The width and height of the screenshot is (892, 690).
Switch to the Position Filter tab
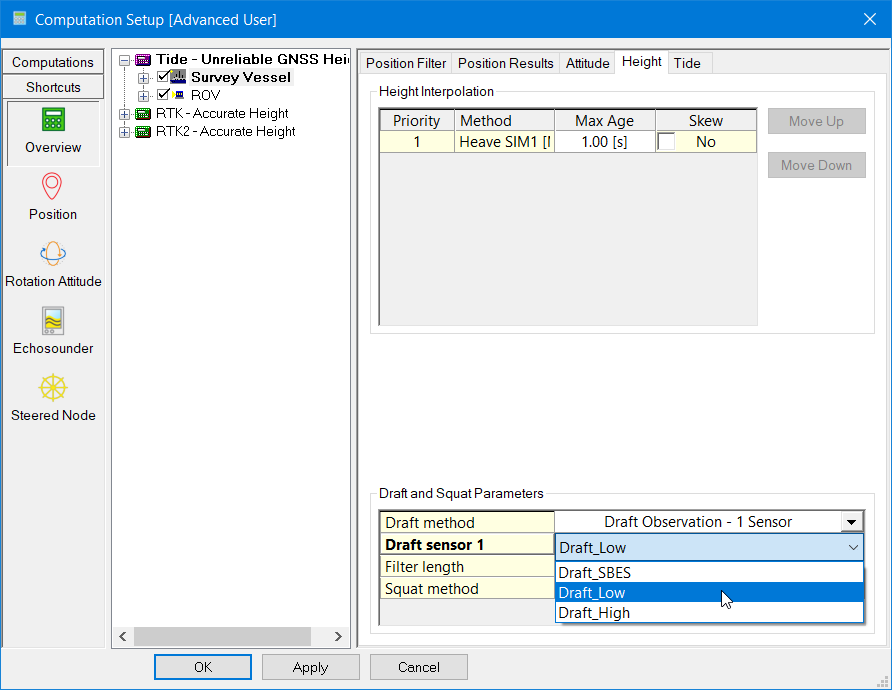pyautogui.click(x=405, y=63)
